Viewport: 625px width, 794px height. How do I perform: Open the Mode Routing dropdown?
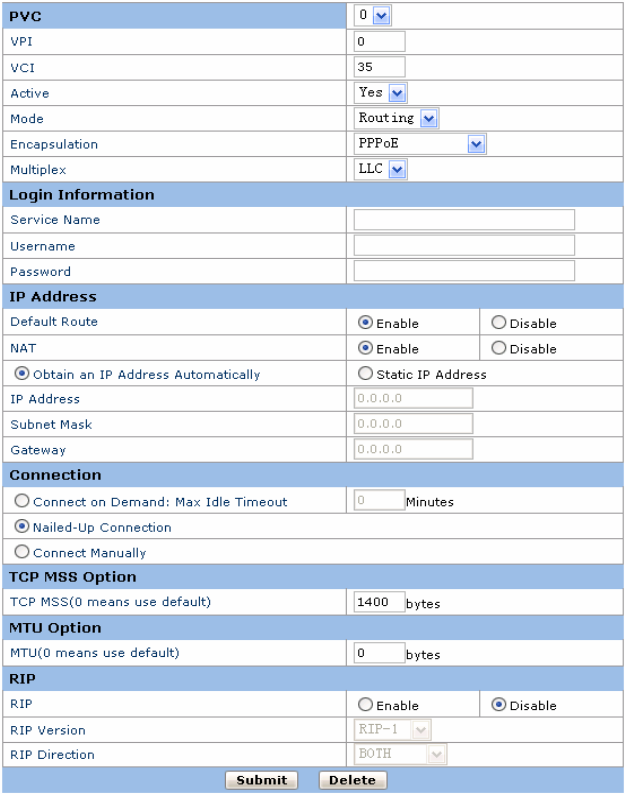tap(396, 118)
